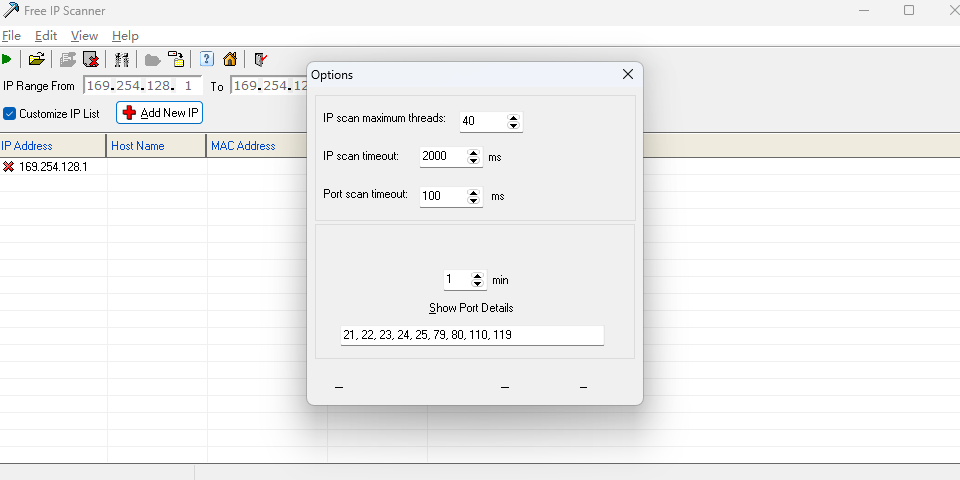Open the View menu
This screenshot has width=960, height=480.
tap(84, 36)
